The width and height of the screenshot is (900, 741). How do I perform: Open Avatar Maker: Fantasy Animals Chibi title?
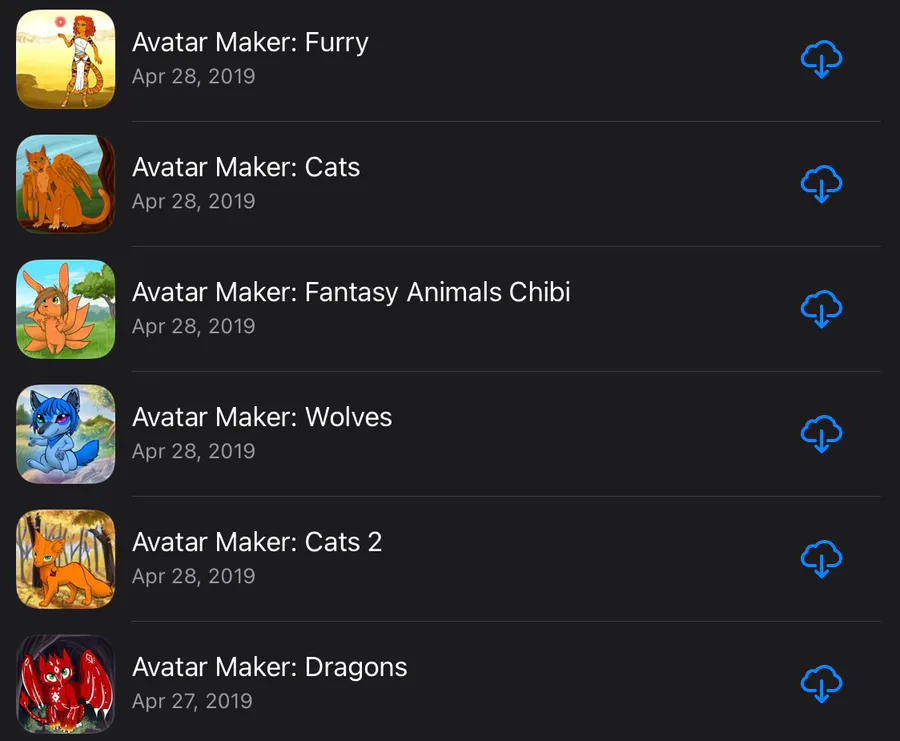coord(351,292)
